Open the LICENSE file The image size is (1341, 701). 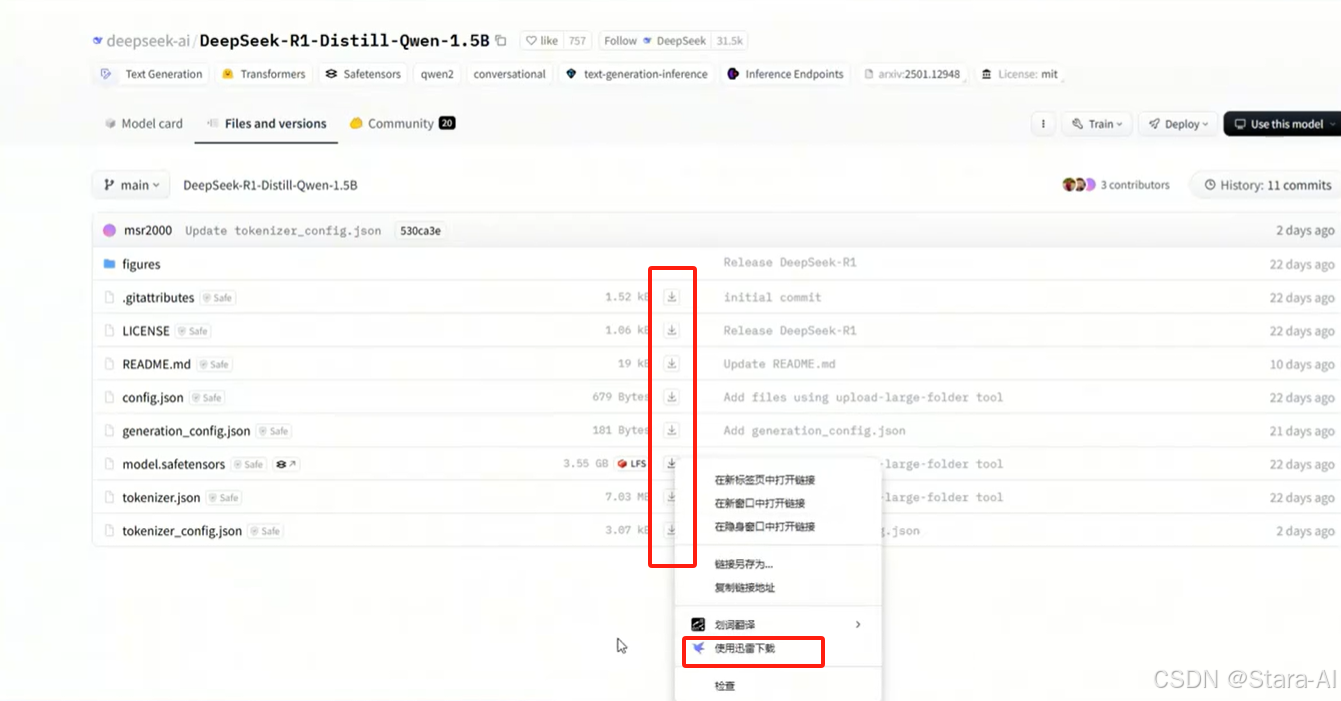coord(146,331)
